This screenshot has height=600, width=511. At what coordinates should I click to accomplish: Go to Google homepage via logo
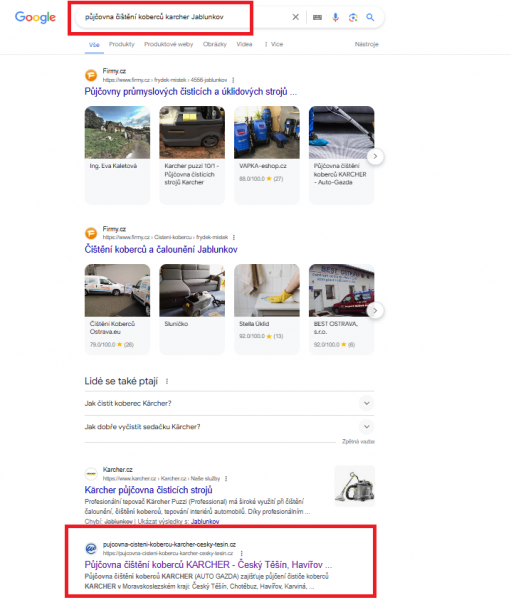pyautogui.click(x=35, y=17)
